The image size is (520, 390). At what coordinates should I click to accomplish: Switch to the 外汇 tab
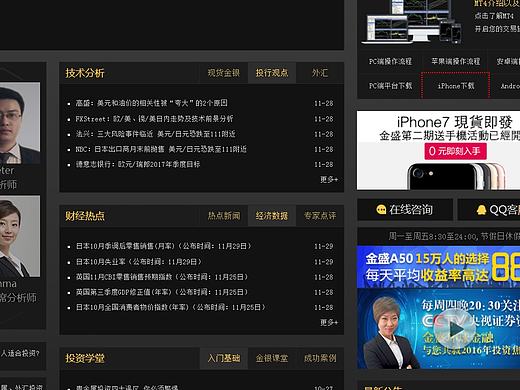[320, 73]
